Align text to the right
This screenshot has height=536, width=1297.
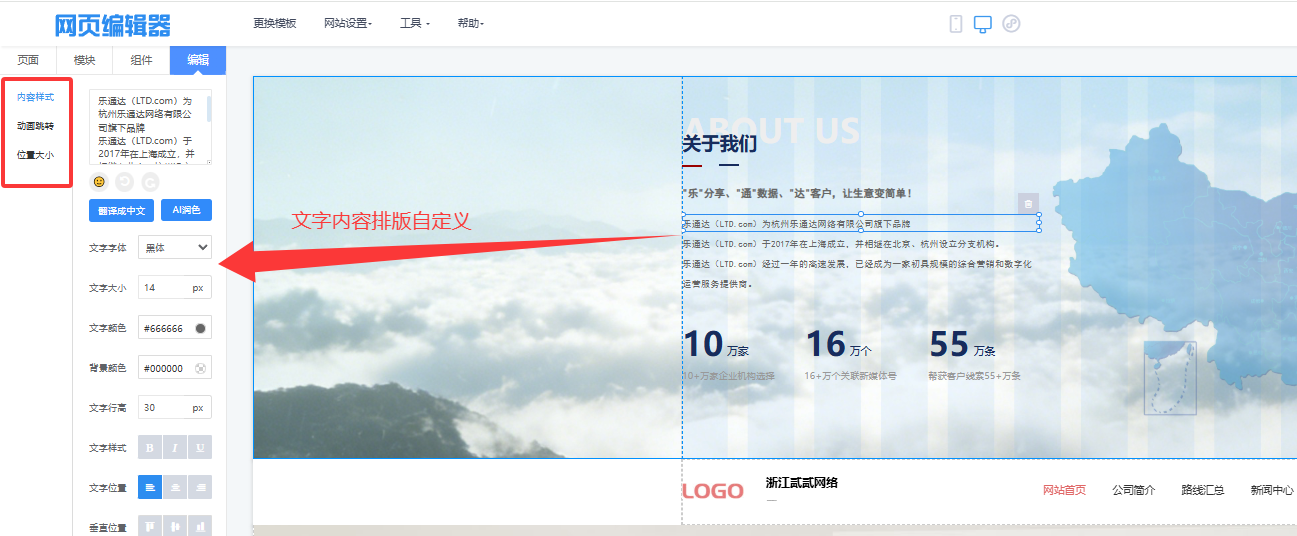click(200, 488)
